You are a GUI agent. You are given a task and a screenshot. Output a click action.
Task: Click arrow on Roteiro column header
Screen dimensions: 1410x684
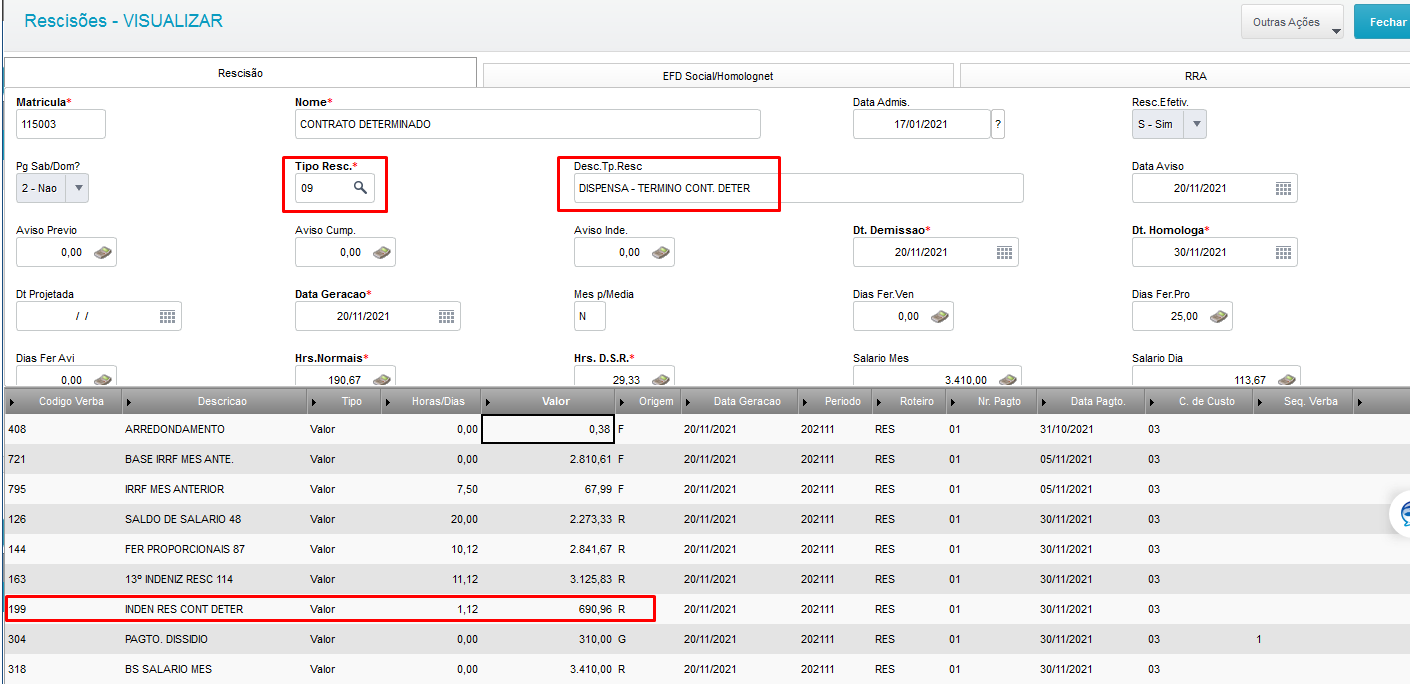(879, 401)
